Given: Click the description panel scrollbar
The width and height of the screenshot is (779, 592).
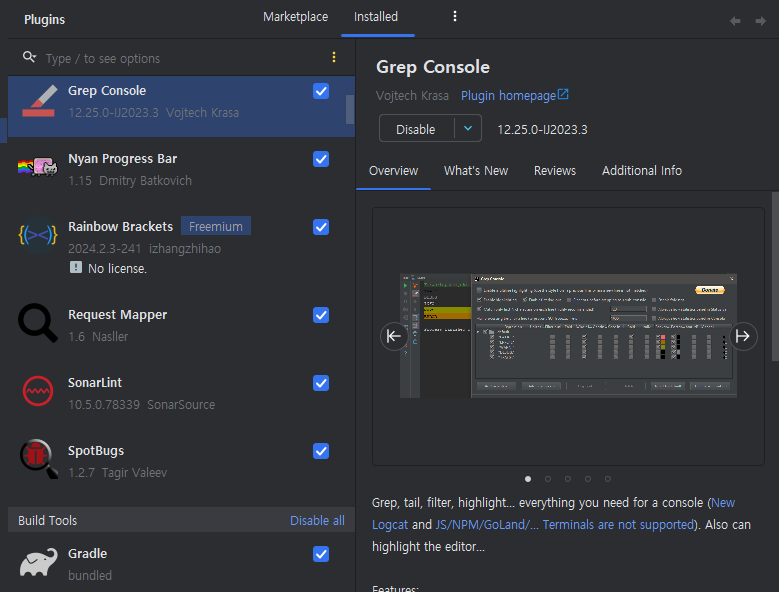Looking at the screenshot, I should (775, 276).
